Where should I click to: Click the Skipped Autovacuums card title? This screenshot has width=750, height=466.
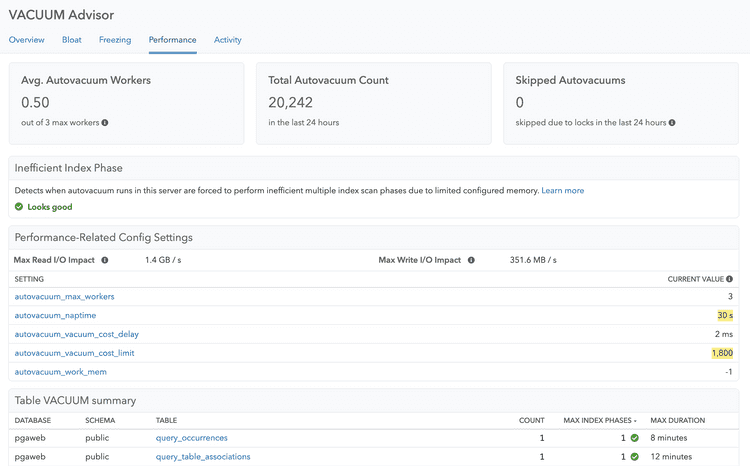pos(570,80)
